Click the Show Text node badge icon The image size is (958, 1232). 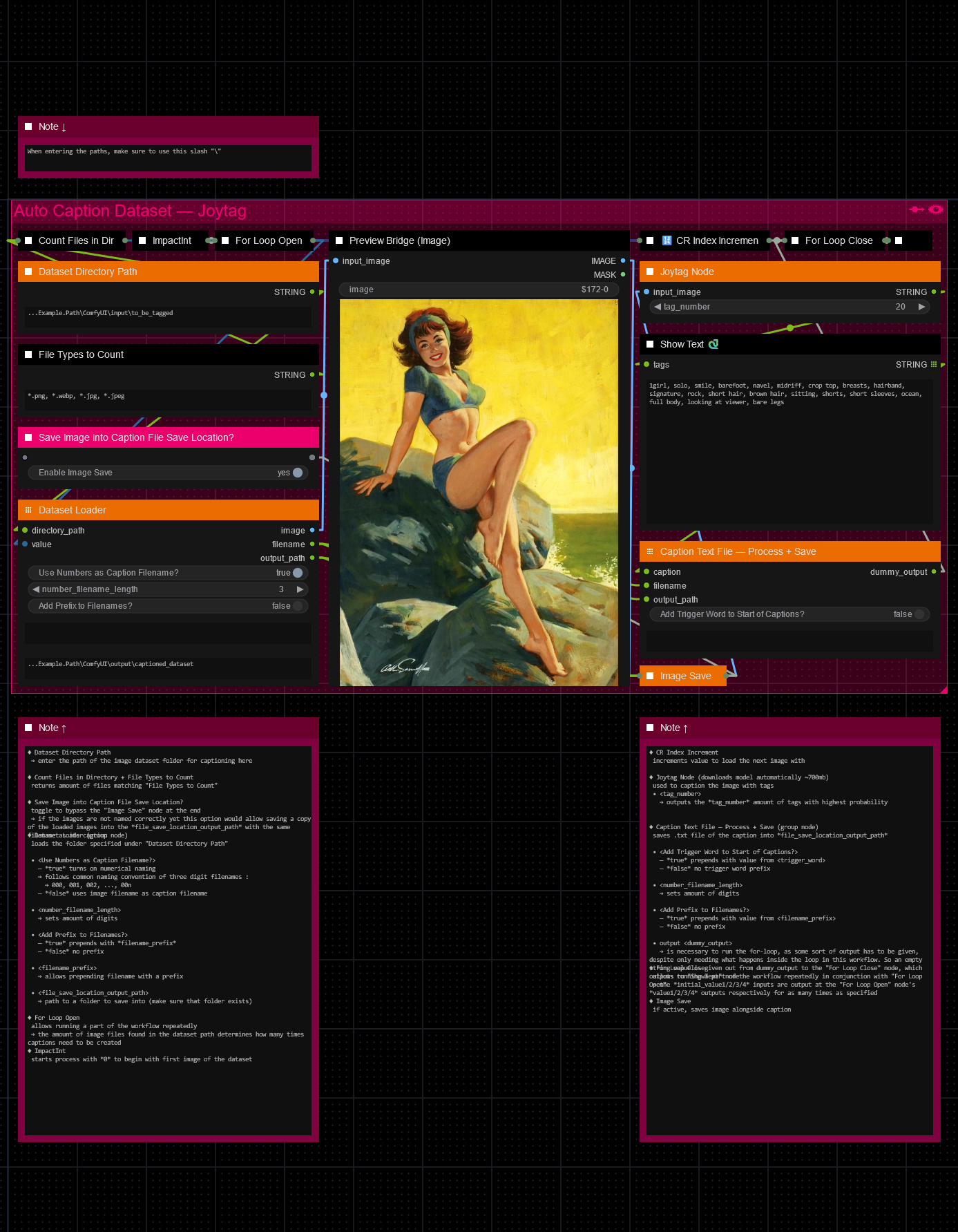(x=713, y=344)
